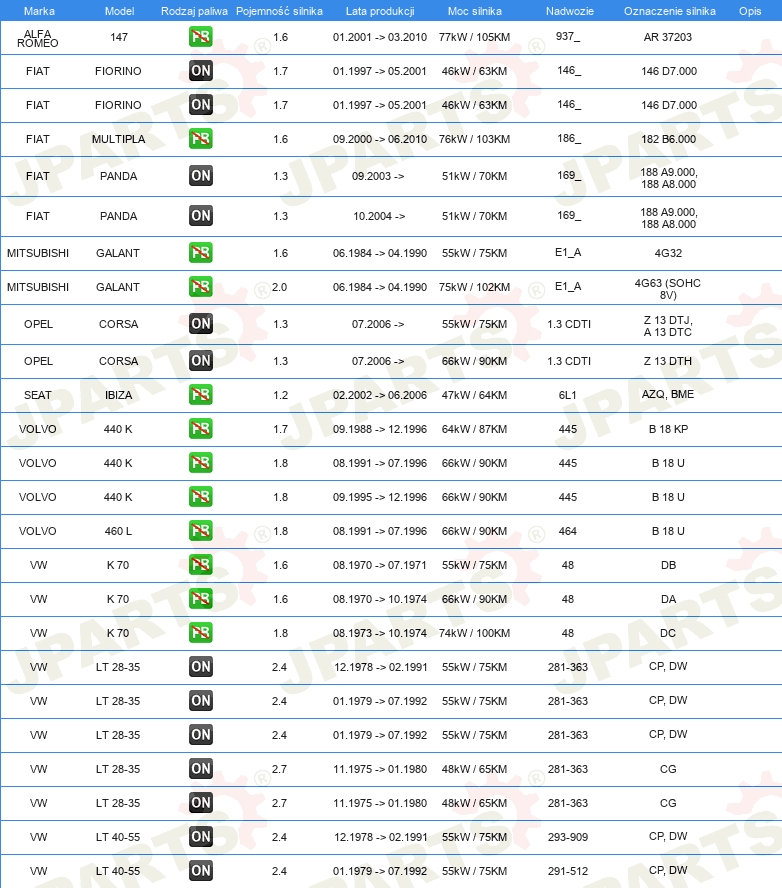Click engine code DC
782x888 pixels.
point(668,633)
